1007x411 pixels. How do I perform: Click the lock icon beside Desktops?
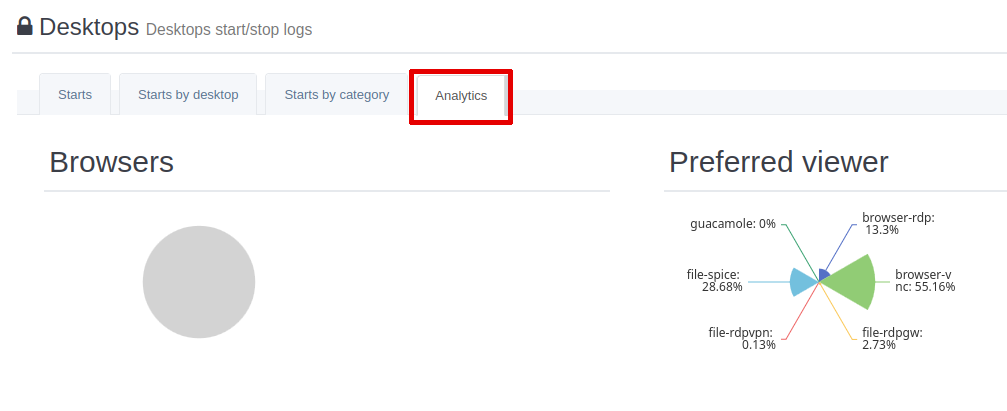tap(25, 27)
